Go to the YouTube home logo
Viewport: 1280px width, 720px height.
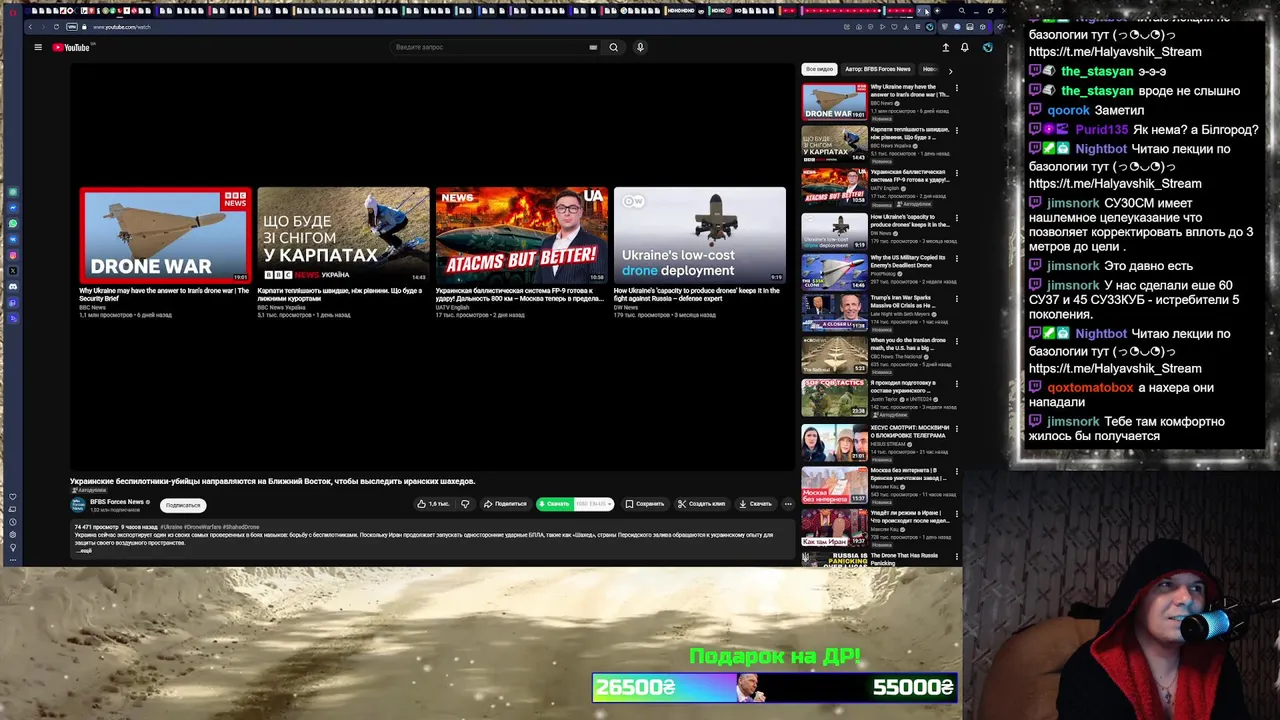(x=71, y=47)
